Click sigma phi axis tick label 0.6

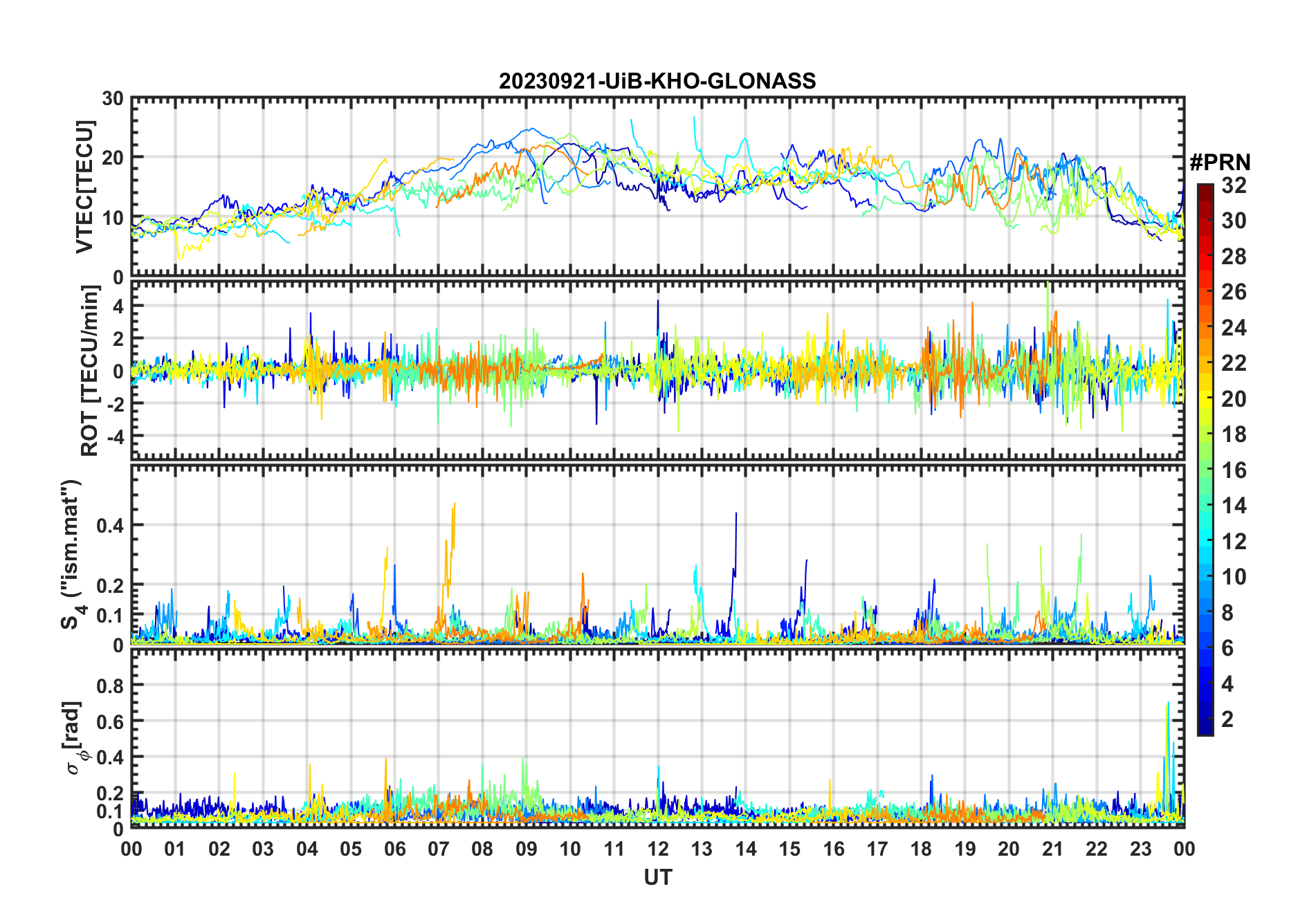pyautogui.click(x=110, y=721)
